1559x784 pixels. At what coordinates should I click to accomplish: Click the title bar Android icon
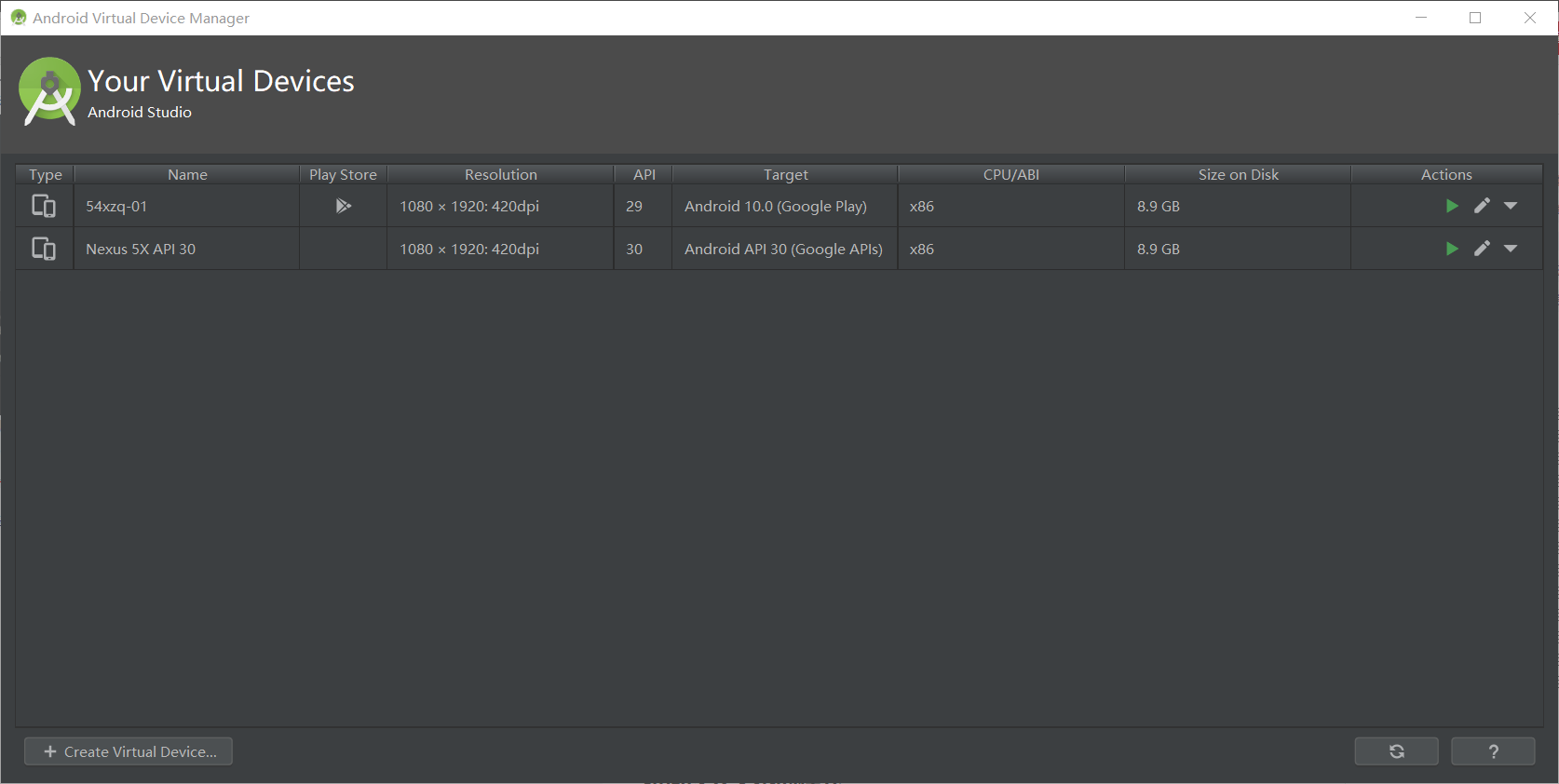click(19, 18)
